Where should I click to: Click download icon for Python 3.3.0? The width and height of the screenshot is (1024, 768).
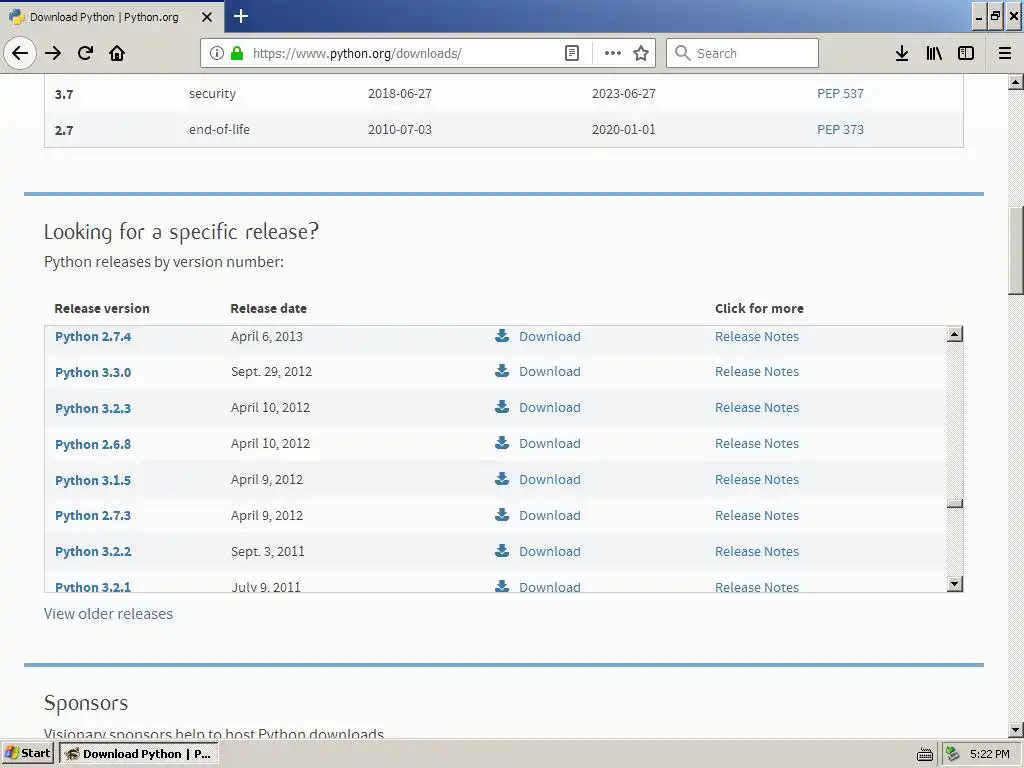point(502,371)
